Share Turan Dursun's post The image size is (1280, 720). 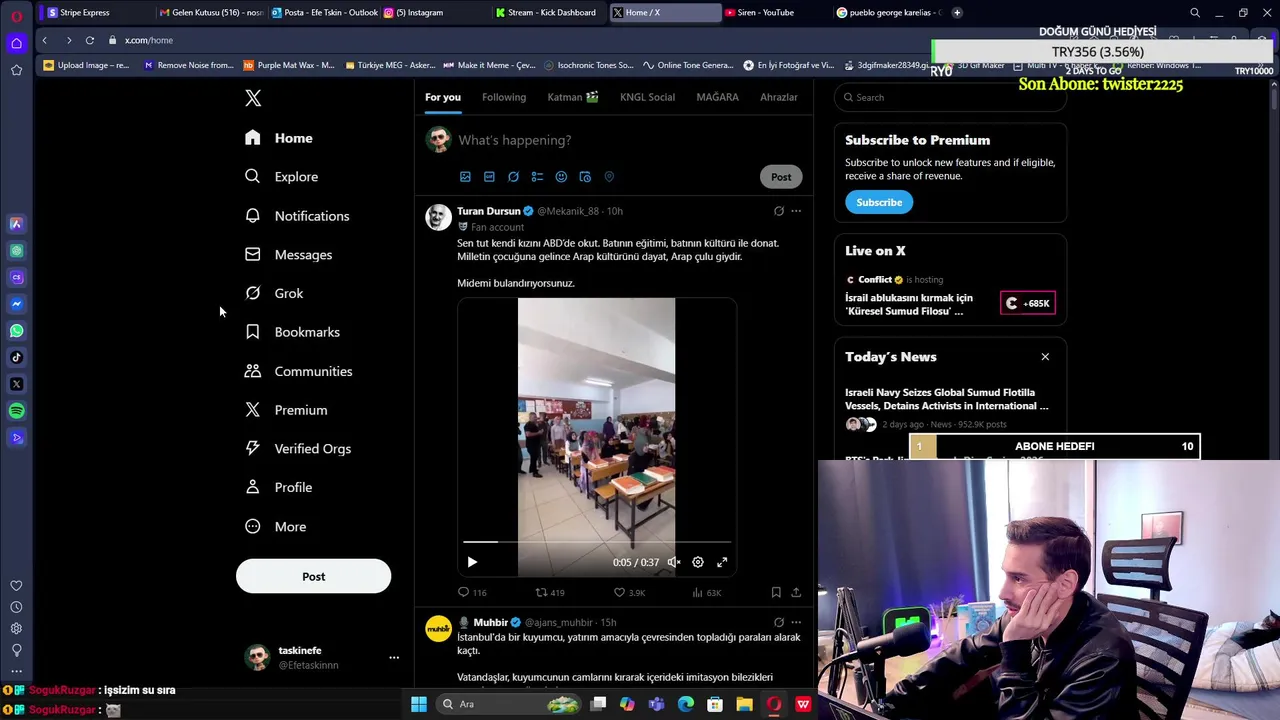pos(796,593)
